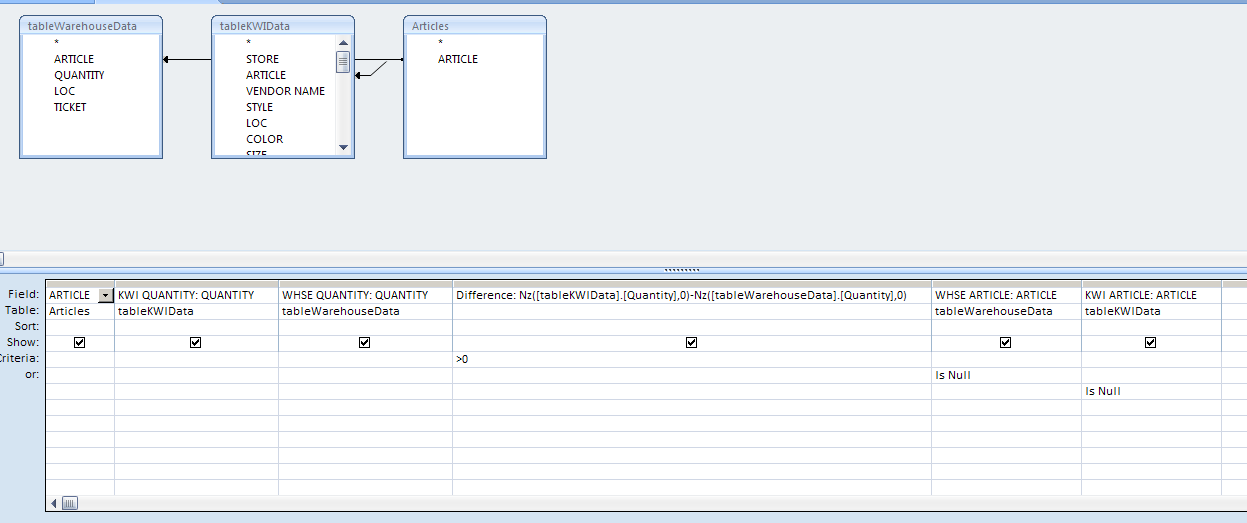Click the Sort row label
Viewport: 1247px width, 523px height.
28,327
